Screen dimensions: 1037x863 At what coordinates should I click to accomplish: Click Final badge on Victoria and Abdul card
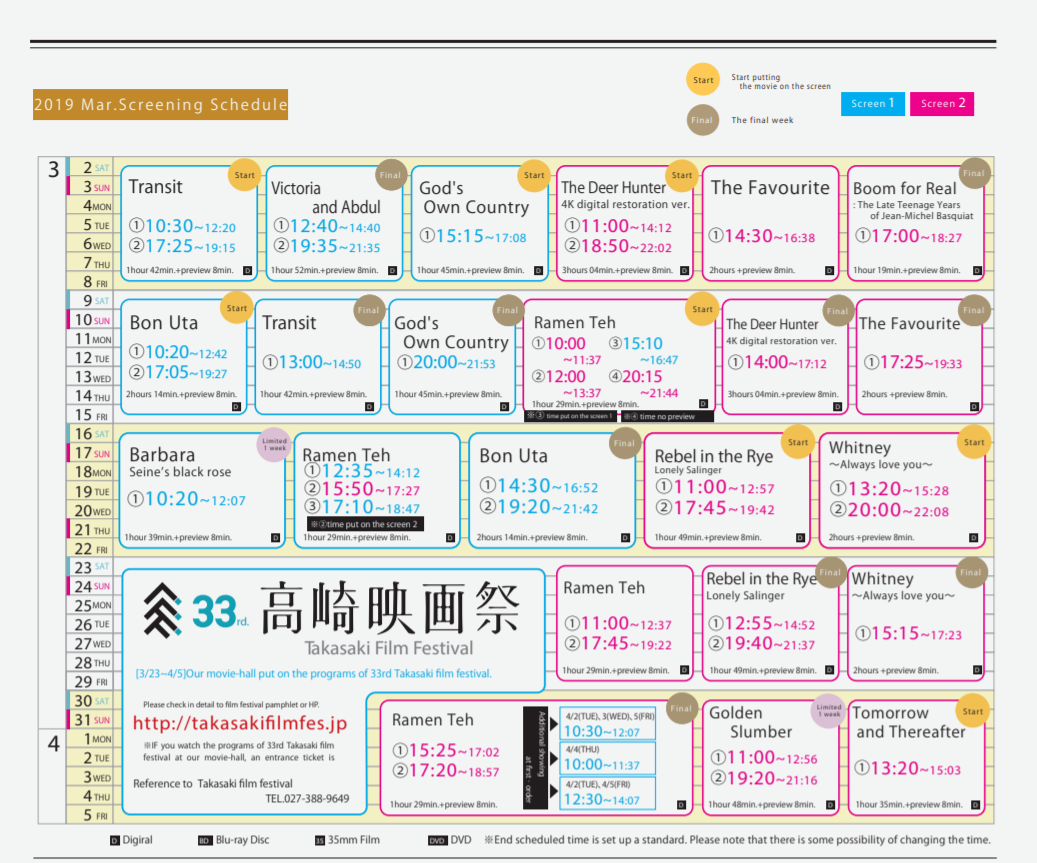(390, 175)
